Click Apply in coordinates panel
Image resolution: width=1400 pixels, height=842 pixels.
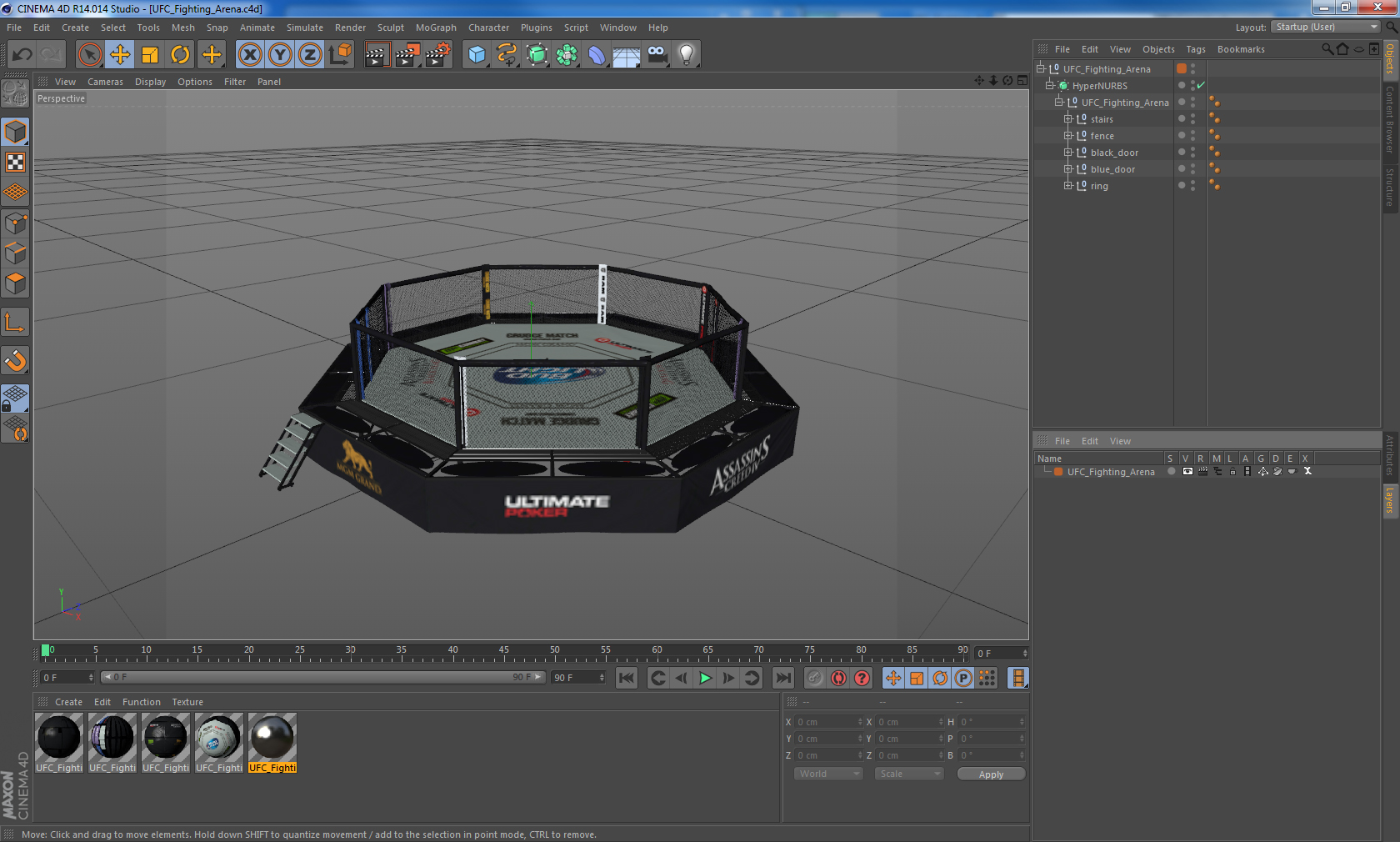coord(991,774)
